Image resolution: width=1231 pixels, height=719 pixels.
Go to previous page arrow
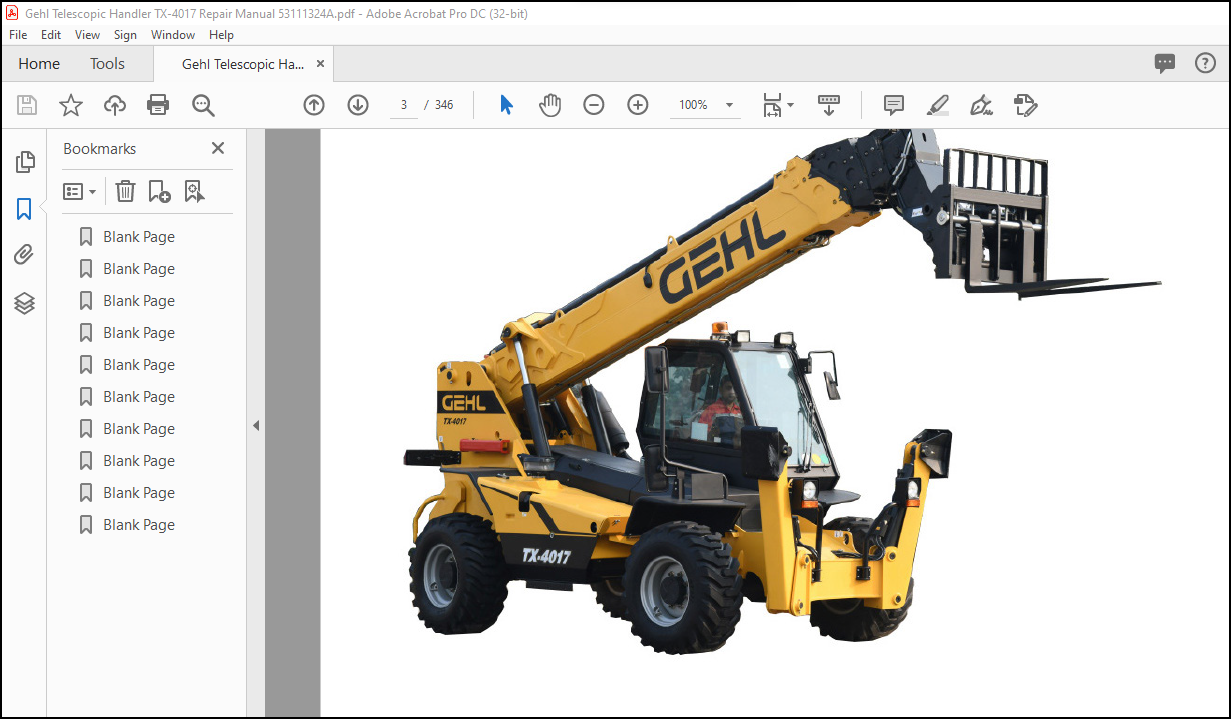pyautogui.click(x=314, y=105)
